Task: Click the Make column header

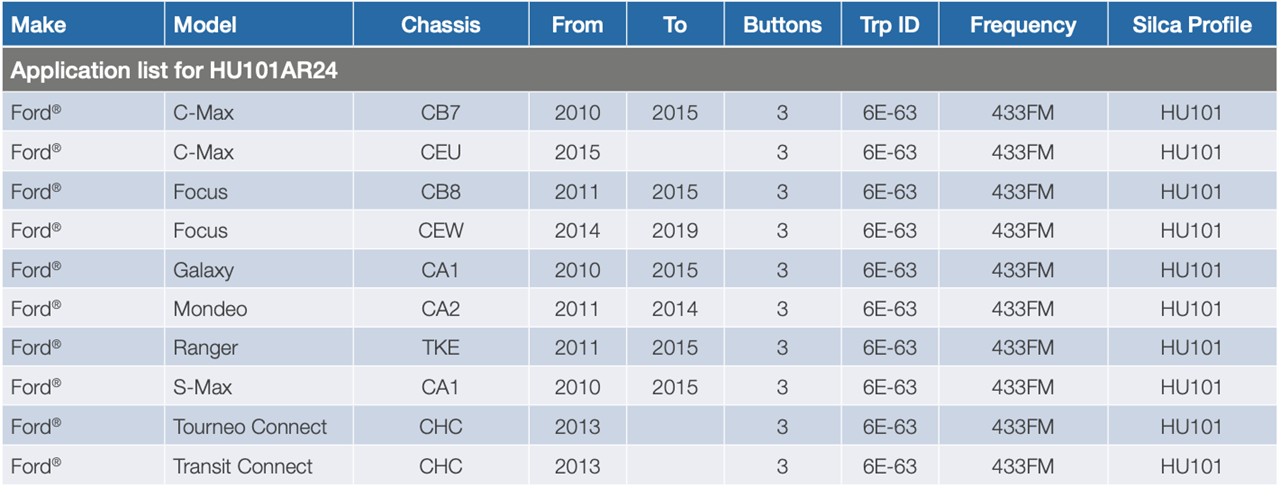Action: pos(82,24)
